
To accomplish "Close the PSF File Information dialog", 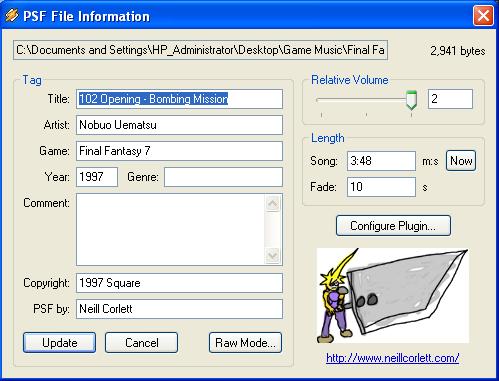I will pos(483,15).
